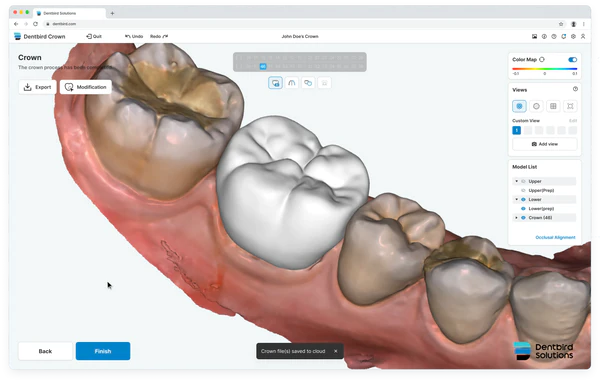Image resolution: width=600 pixels, height=382 pixels.
Task: Select the highlighted crown tooth tool icon
Action: 275,83
